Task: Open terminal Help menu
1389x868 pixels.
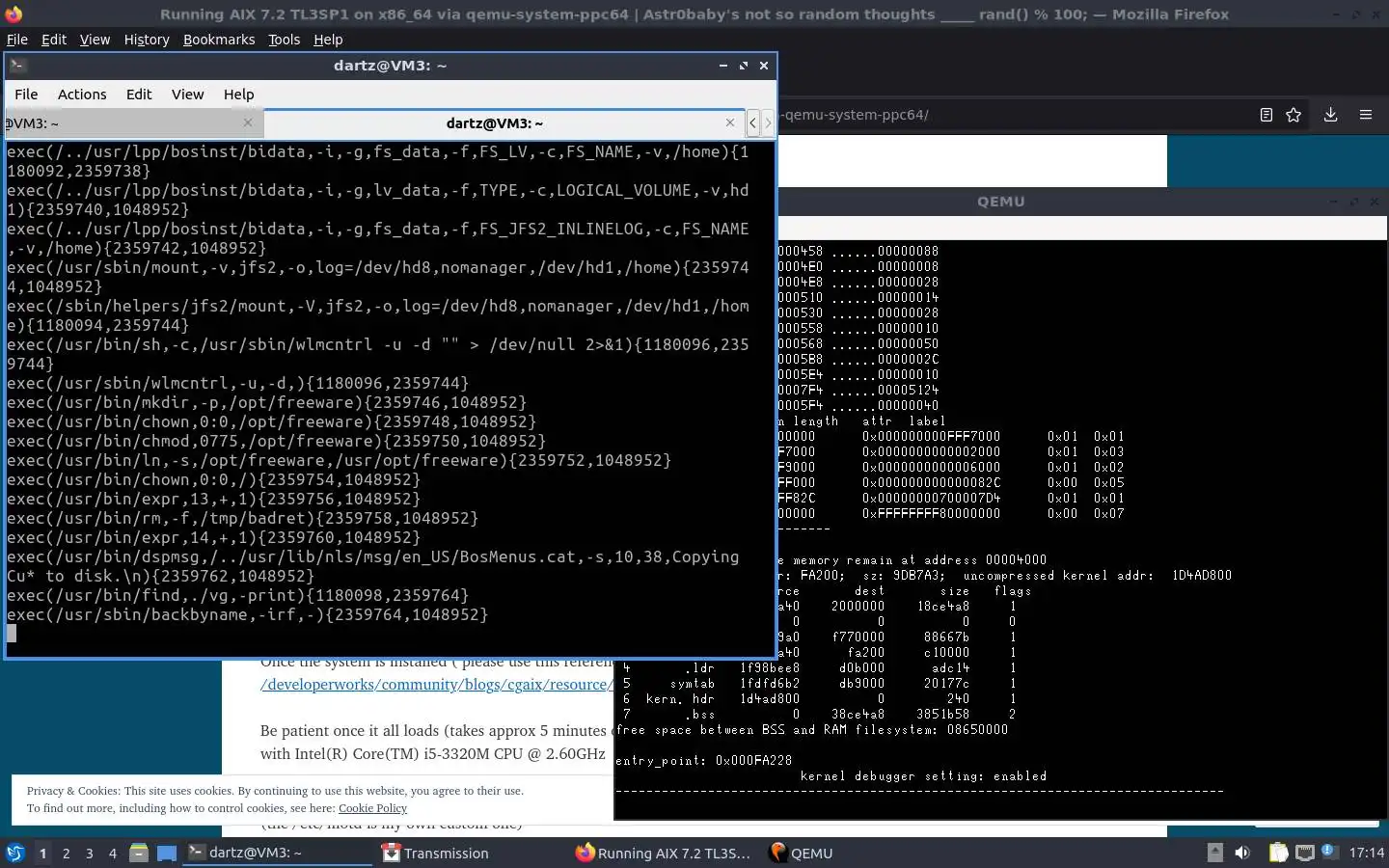Action: 238,95
